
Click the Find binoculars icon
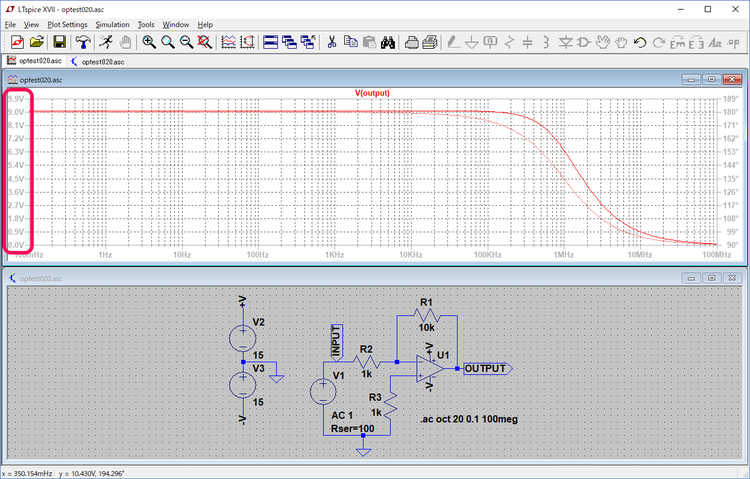tap(389, 42)
